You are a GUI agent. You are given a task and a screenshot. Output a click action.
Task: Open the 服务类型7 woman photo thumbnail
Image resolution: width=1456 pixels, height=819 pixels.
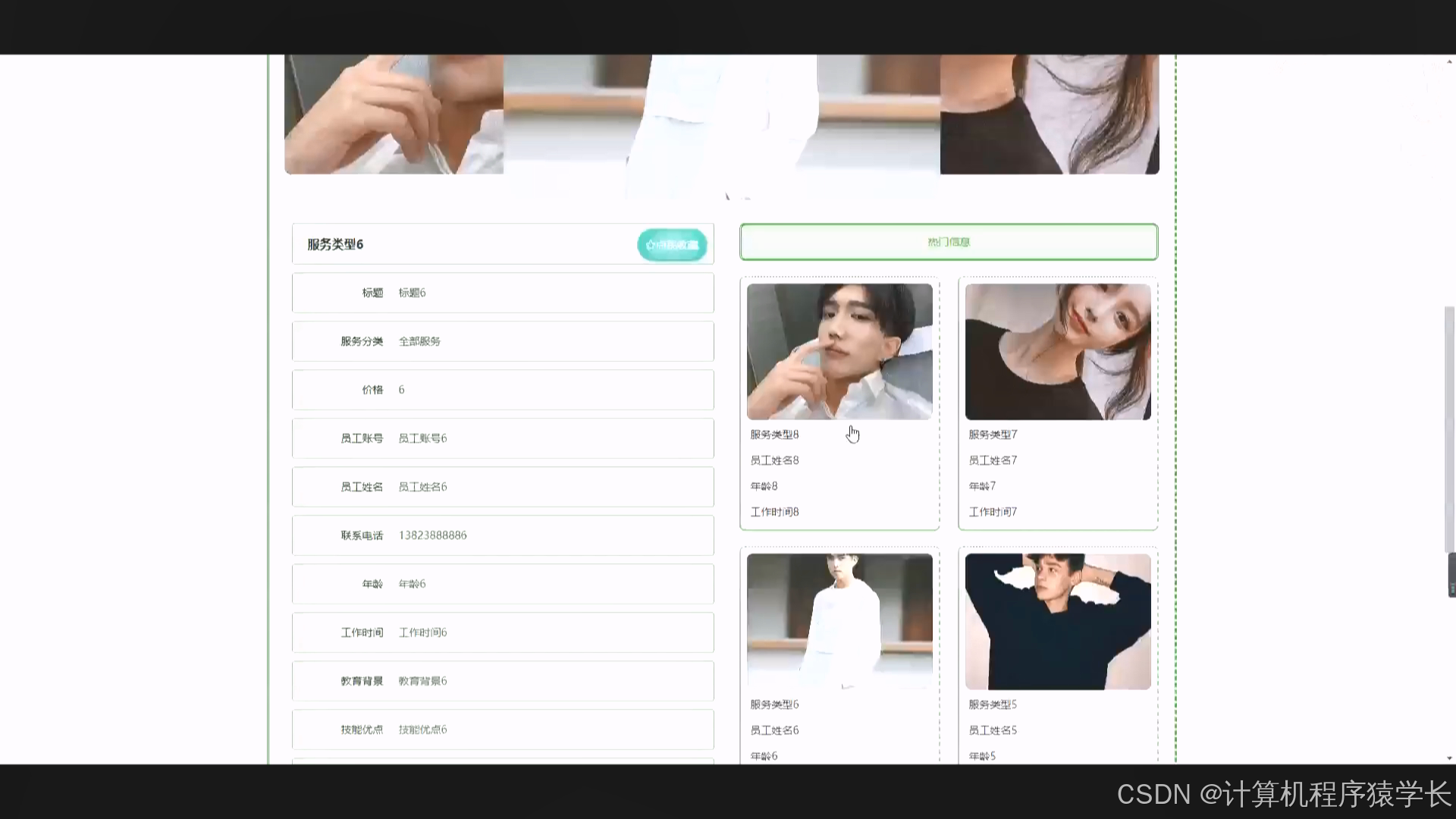(1057, 351)
